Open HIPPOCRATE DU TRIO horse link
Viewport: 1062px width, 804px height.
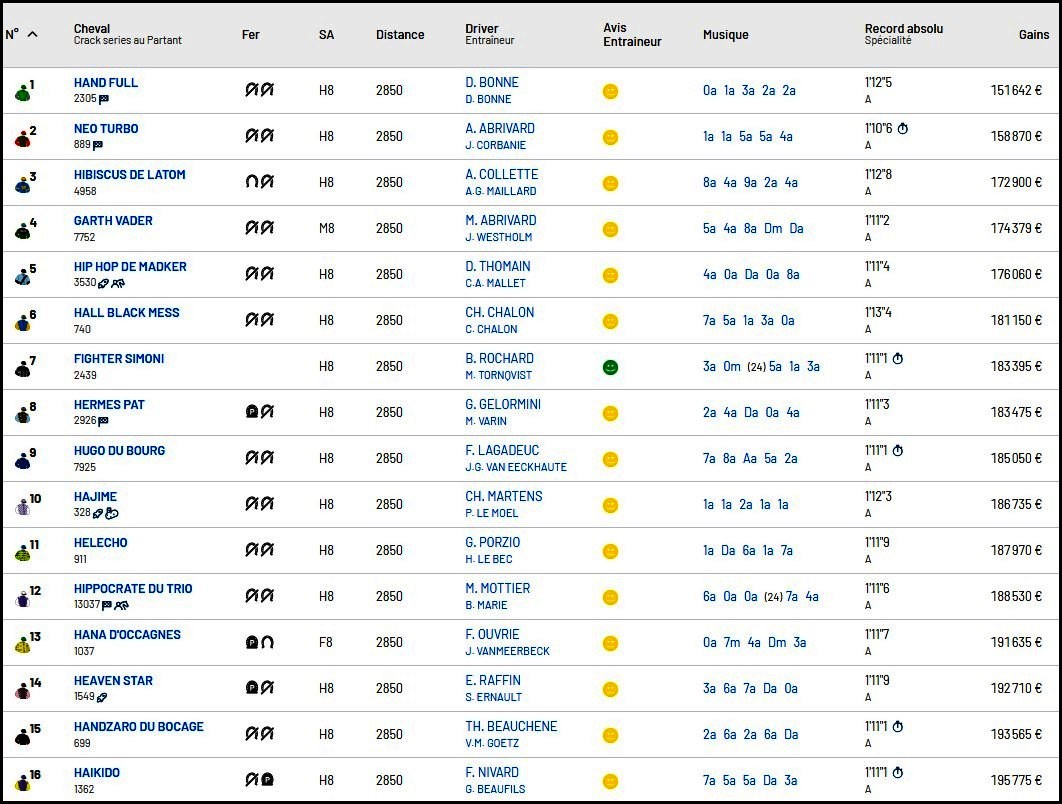(x=133, y=589)
